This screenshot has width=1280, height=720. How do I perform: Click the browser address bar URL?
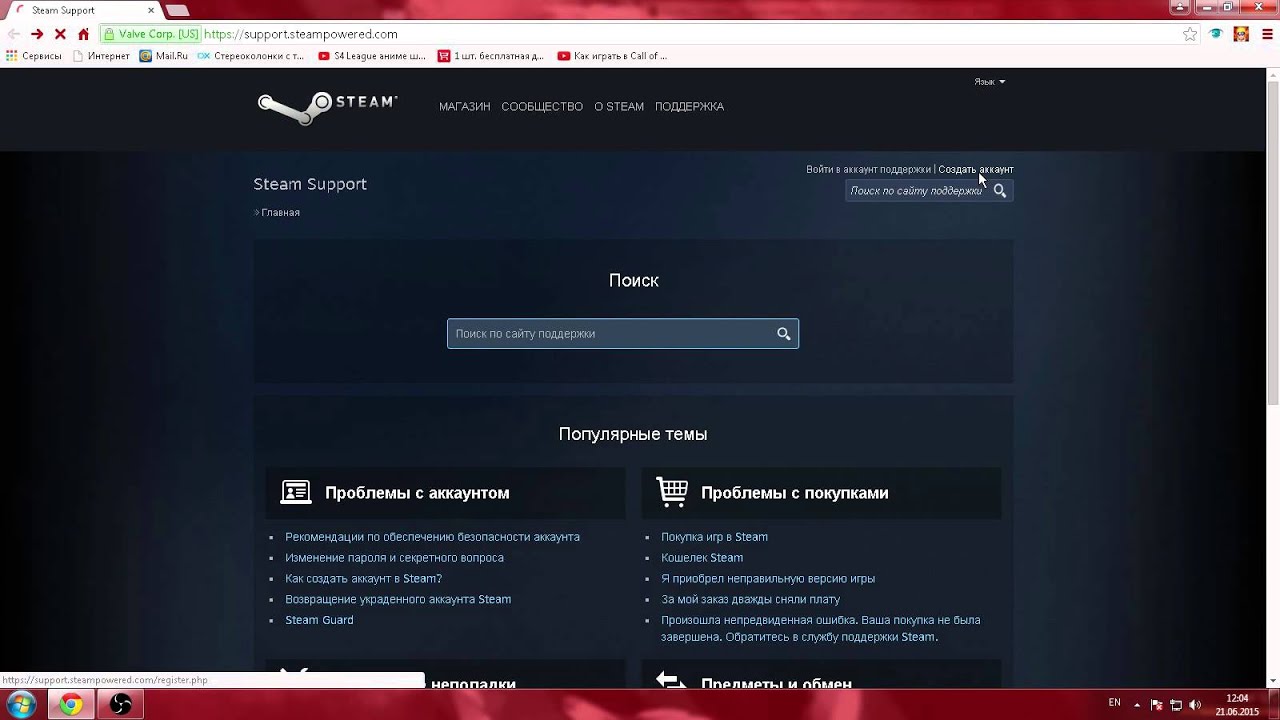tap(301, 34)
